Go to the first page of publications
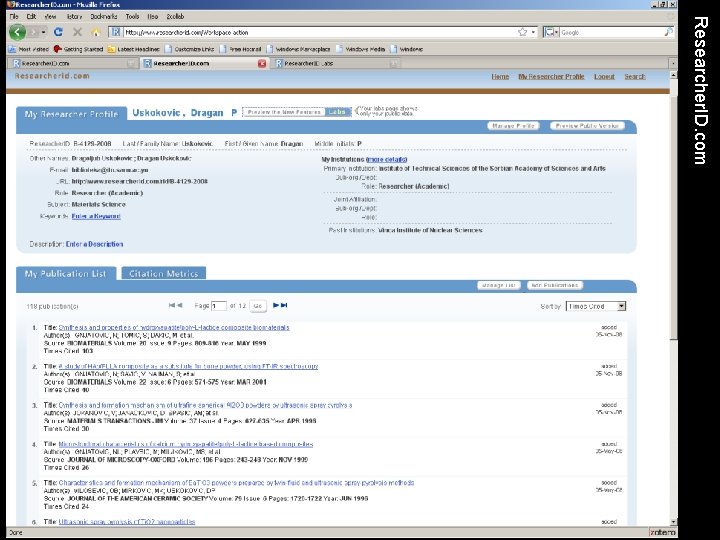Screen dimensions: 720x540 [x=172, y=305]
